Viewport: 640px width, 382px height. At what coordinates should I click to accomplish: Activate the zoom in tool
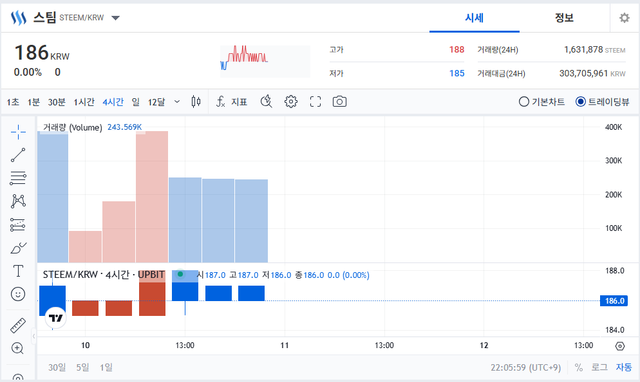(x=18, y=348)
